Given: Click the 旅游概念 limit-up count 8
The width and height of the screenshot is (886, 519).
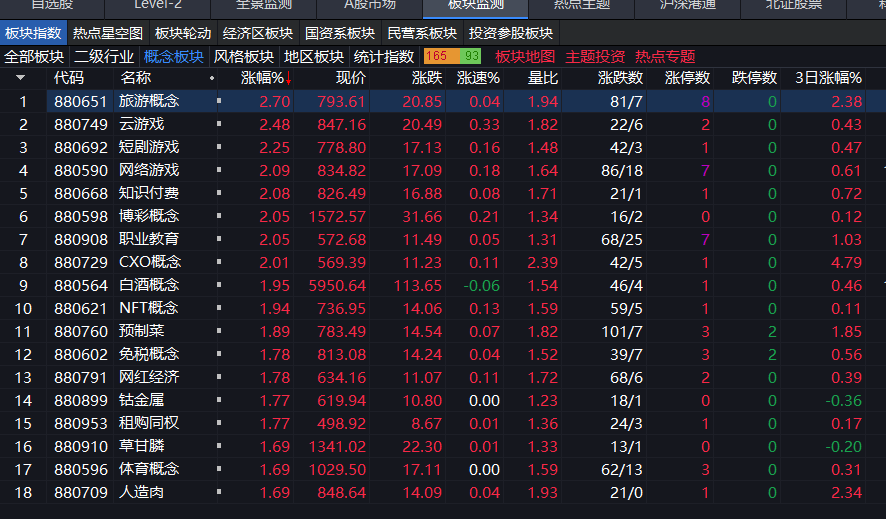Looking at the screenshot, I should [705, 102].
